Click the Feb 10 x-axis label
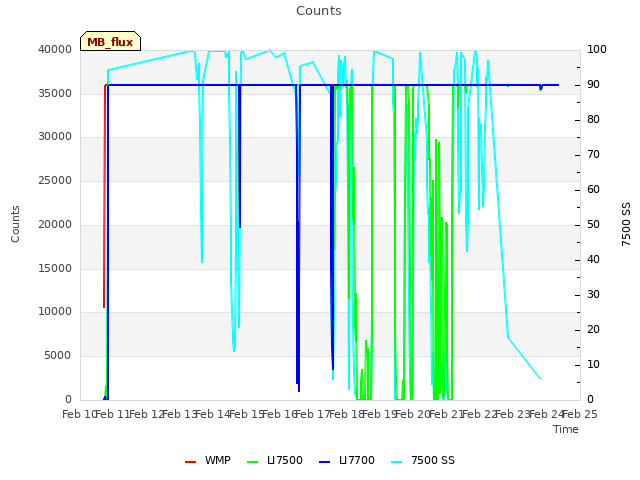The height and width of the screenshot is (480, 640). (79, 414)
